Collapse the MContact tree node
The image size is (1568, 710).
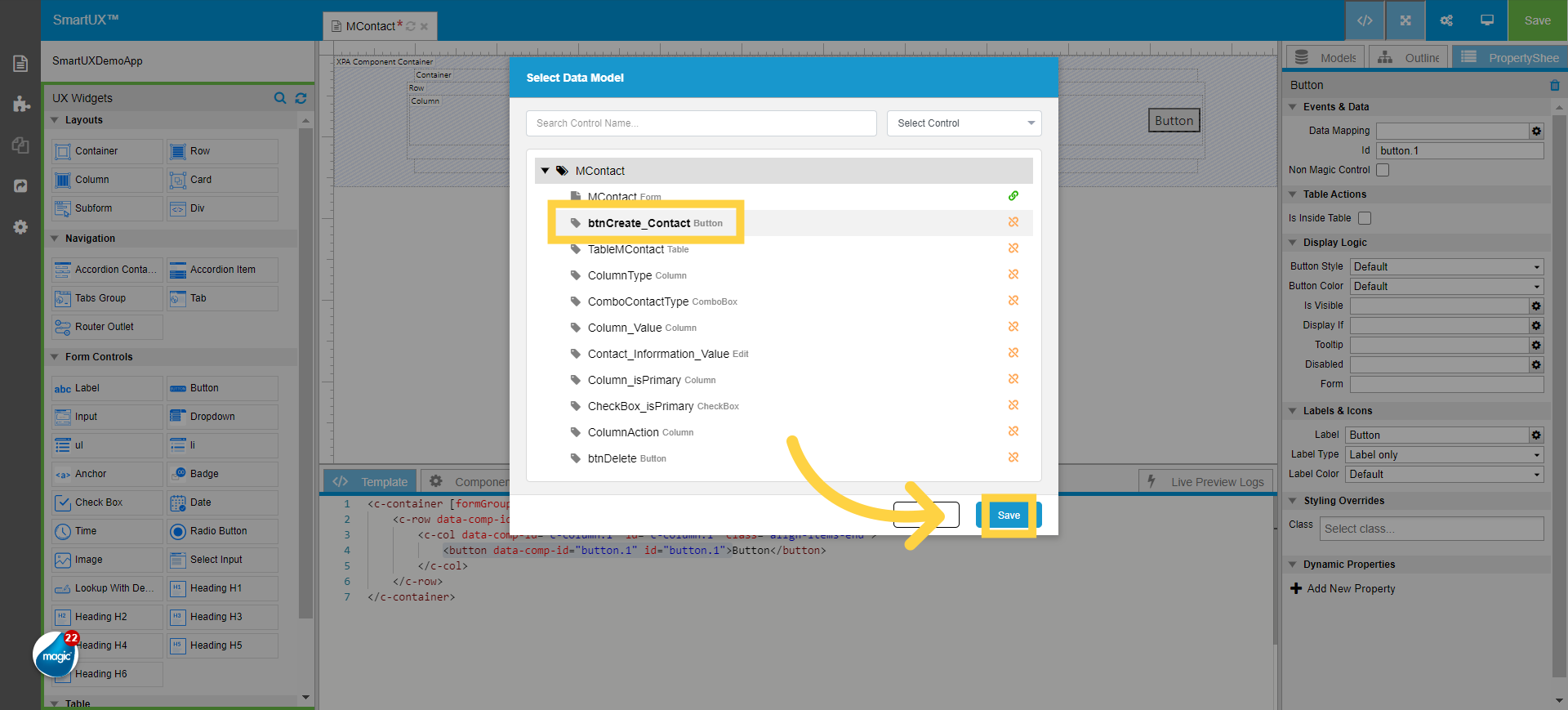click(x=546, y=171)
